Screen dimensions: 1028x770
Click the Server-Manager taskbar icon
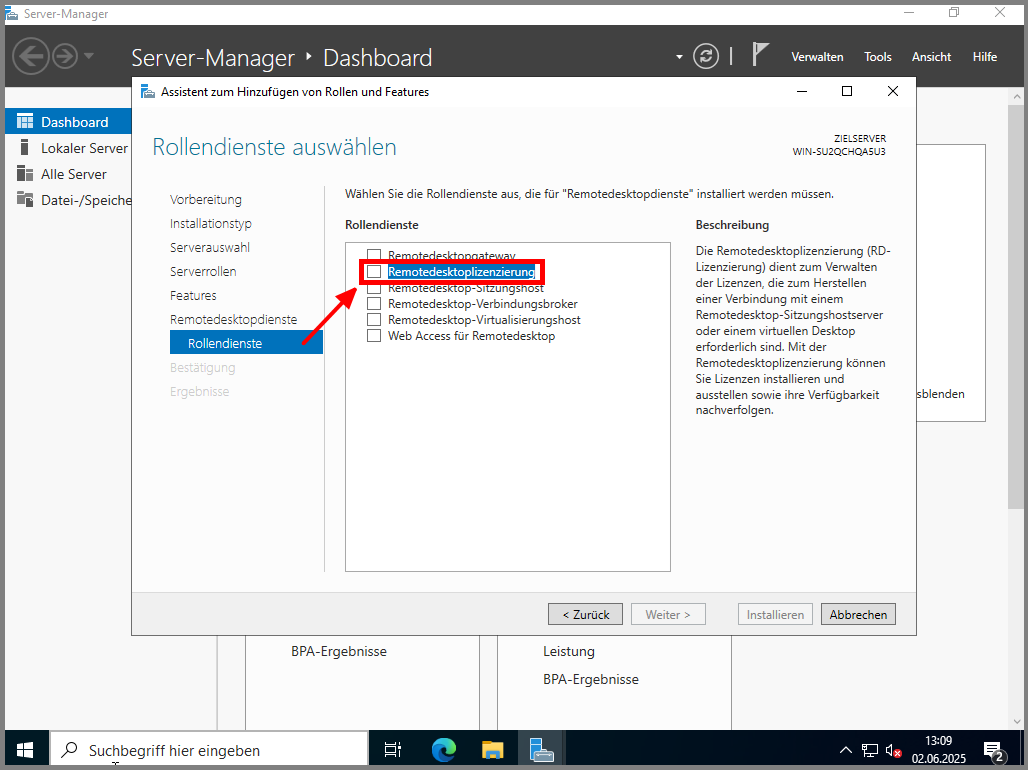tap(542, 749)
